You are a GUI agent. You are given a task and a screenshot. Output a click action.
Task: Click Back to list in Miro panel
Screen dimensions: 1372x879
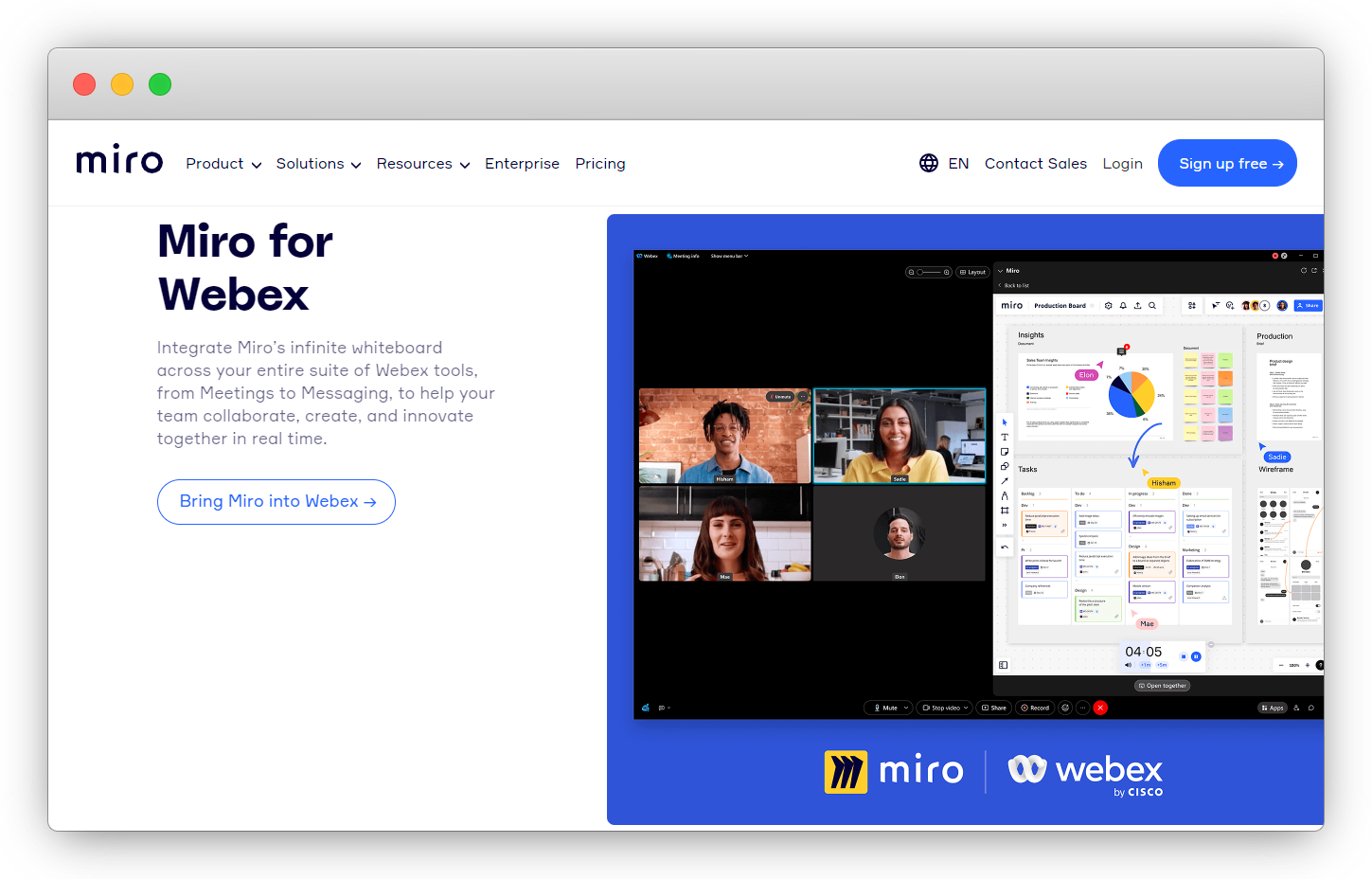1013,285
